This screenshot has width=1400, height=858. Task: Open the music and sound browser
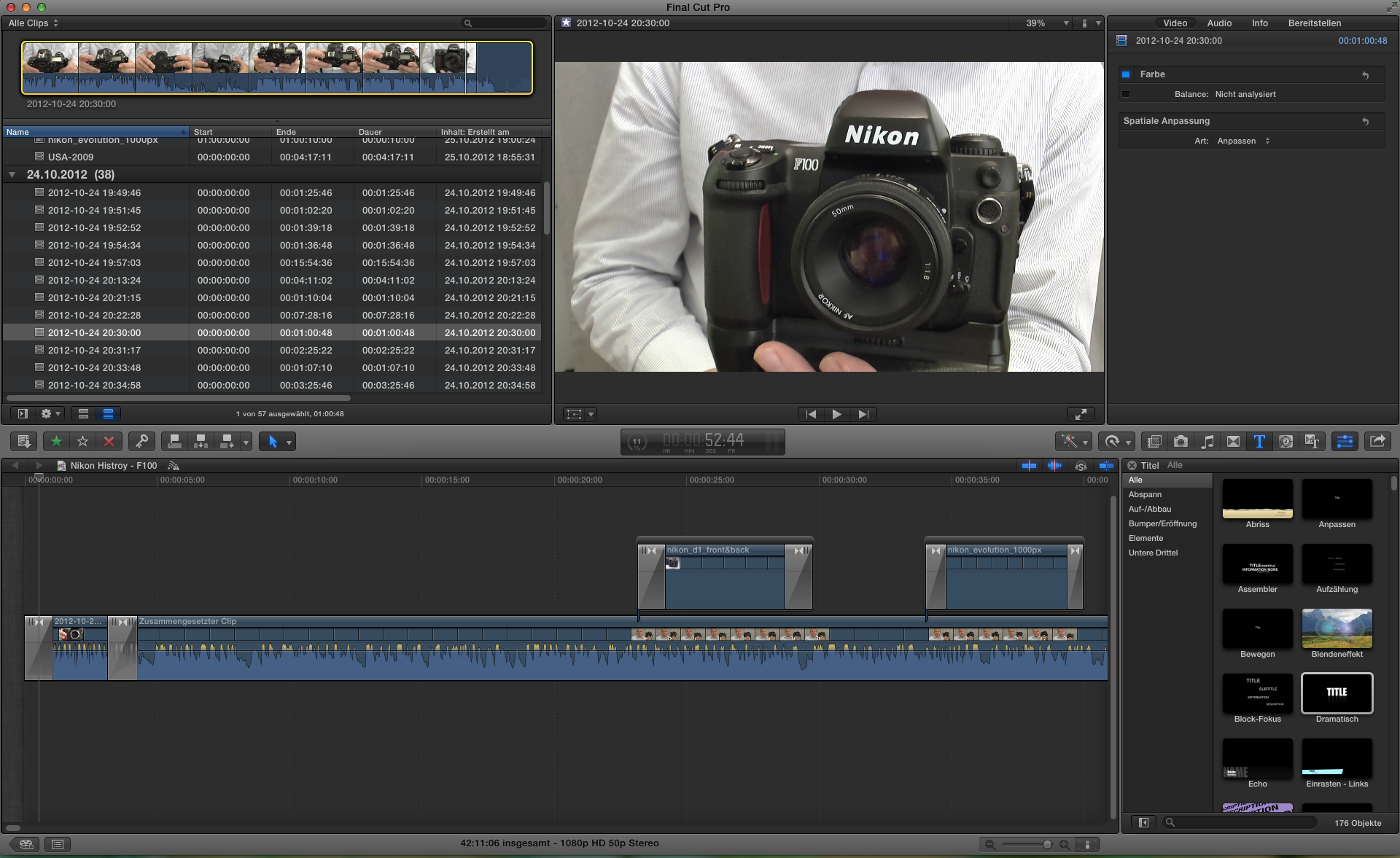pyautogui.click(x=1207, y=442)
